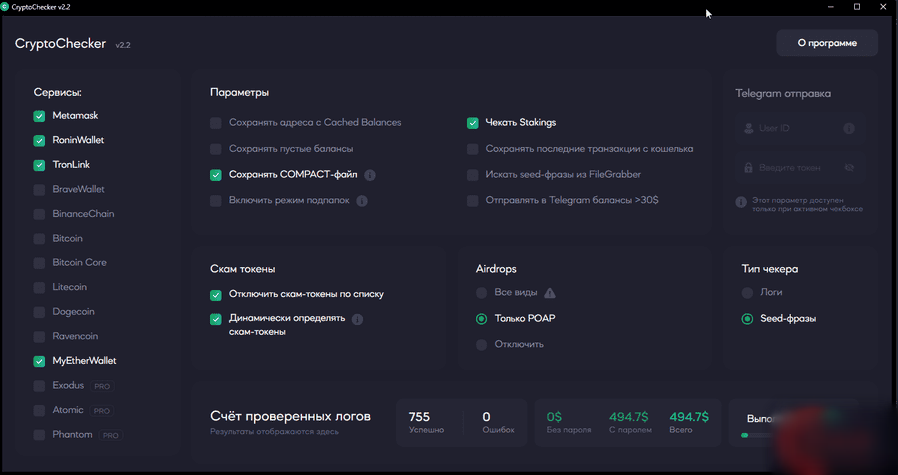Image resolution: width=898 pixels, height=475 pixels.
Task: Click the user silhouette icon in User ID field
Action: tap(748, 128)
